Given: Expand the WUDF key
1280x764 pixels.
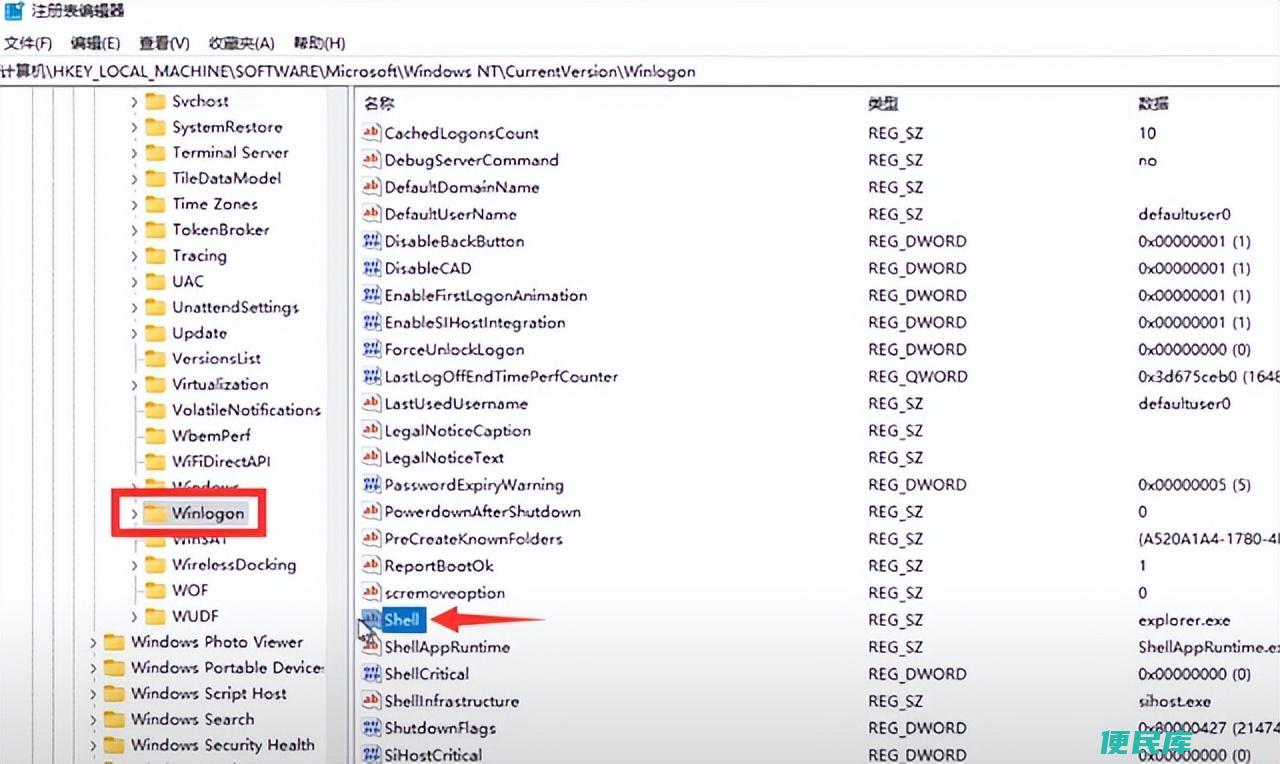Looking at the screenshot, I should click(x=135, y=616).
